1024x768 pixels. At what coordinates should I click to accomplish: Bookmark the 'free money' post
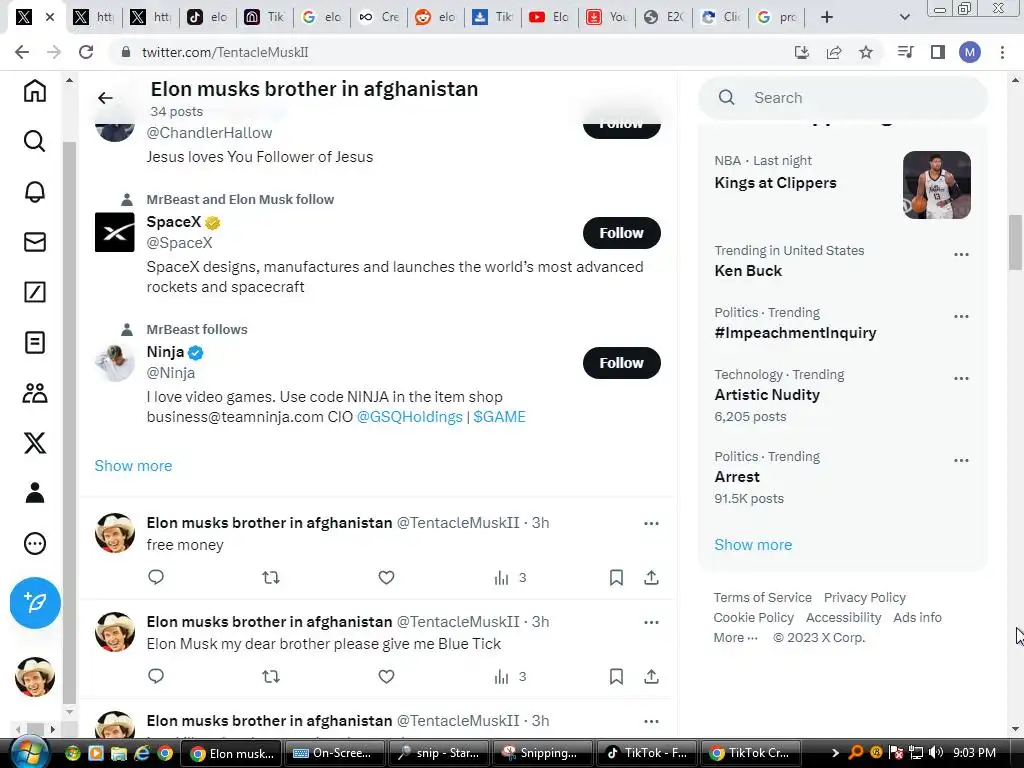[x=616, y=577]
